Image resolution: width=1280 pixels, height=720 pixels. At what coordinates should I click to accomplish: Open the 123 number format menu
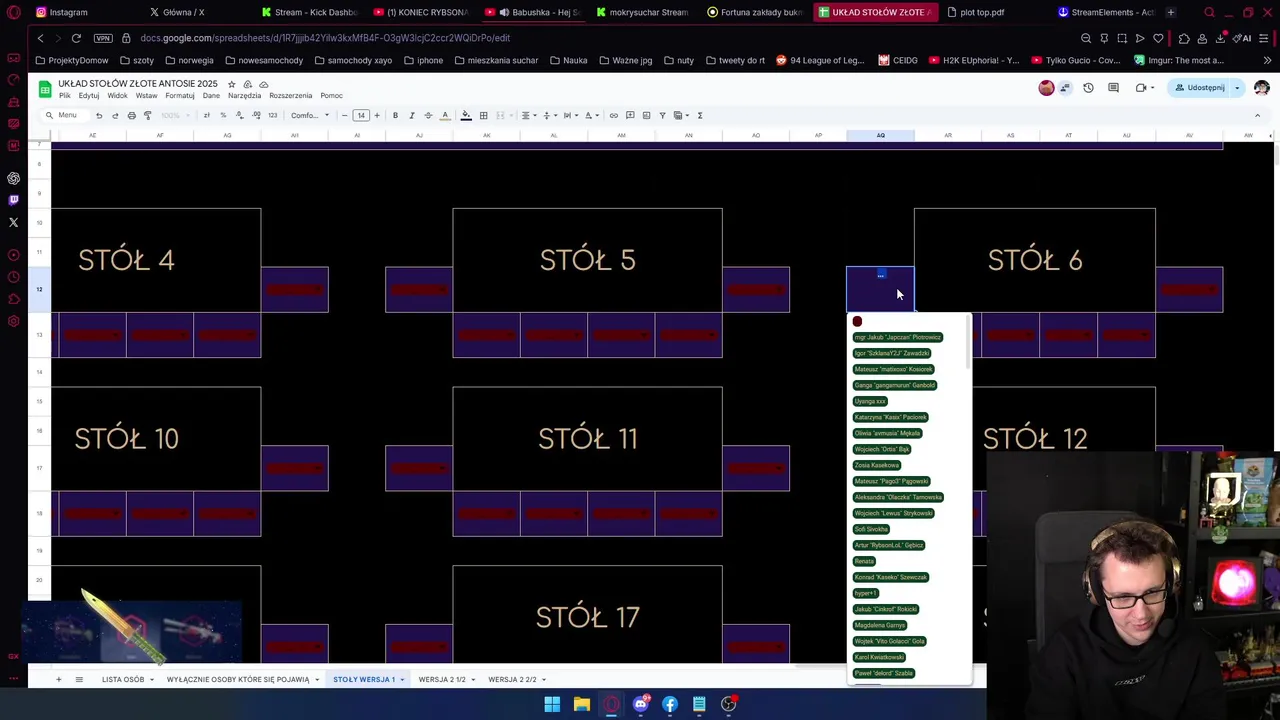(x=272, y=115)
